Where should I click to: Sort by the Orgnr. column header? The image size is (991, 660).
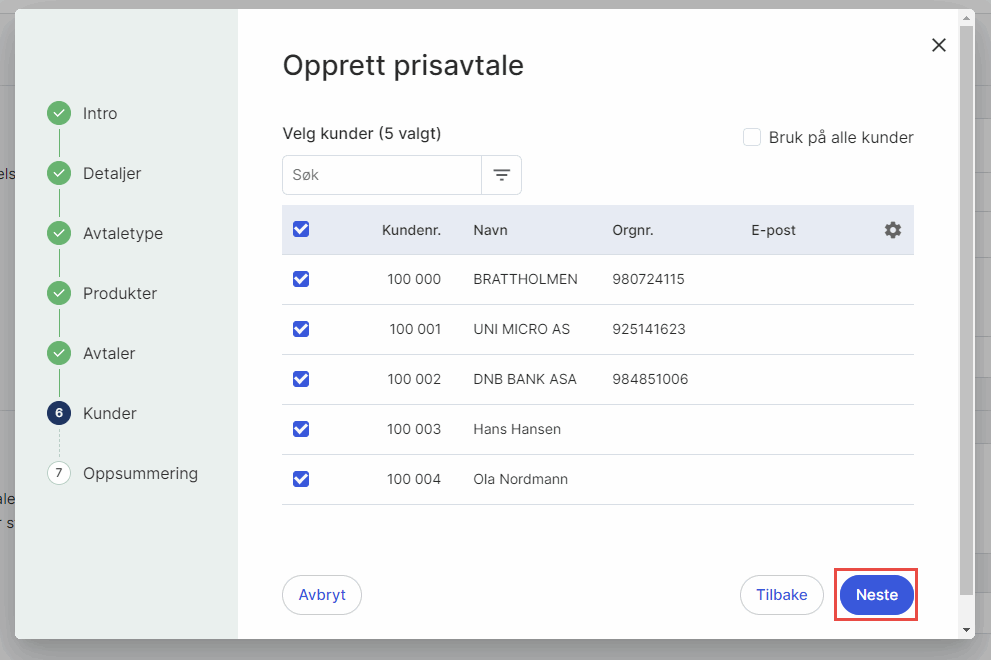click(632, 230)
